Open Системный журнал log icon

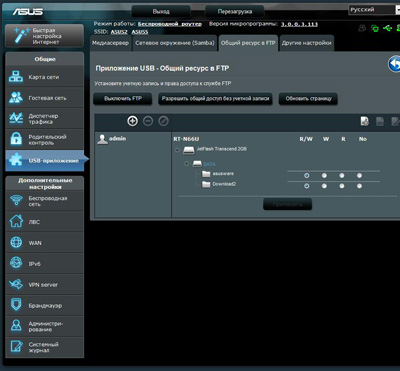tap(16, 347)
